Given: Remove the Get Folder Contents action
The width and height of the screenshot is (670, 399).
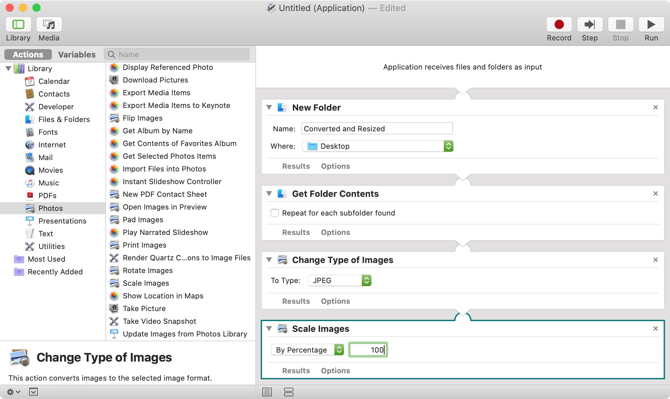Looking at the screenshot, I should pos(655,194).
